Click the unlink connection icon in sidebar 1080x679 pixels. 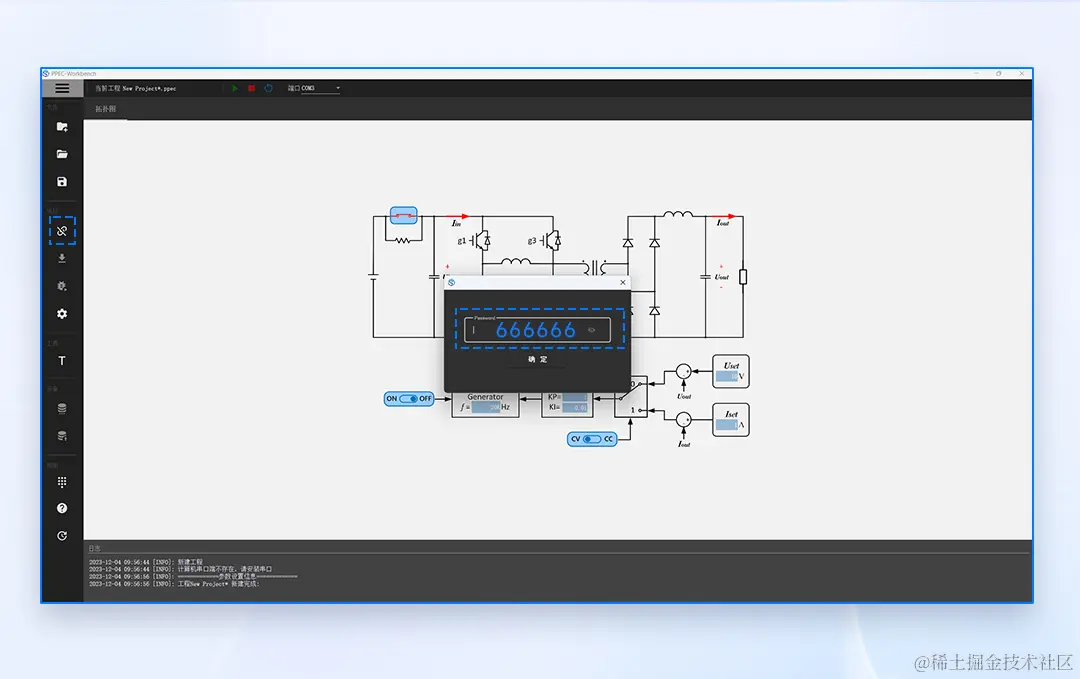tap(62, 231)
